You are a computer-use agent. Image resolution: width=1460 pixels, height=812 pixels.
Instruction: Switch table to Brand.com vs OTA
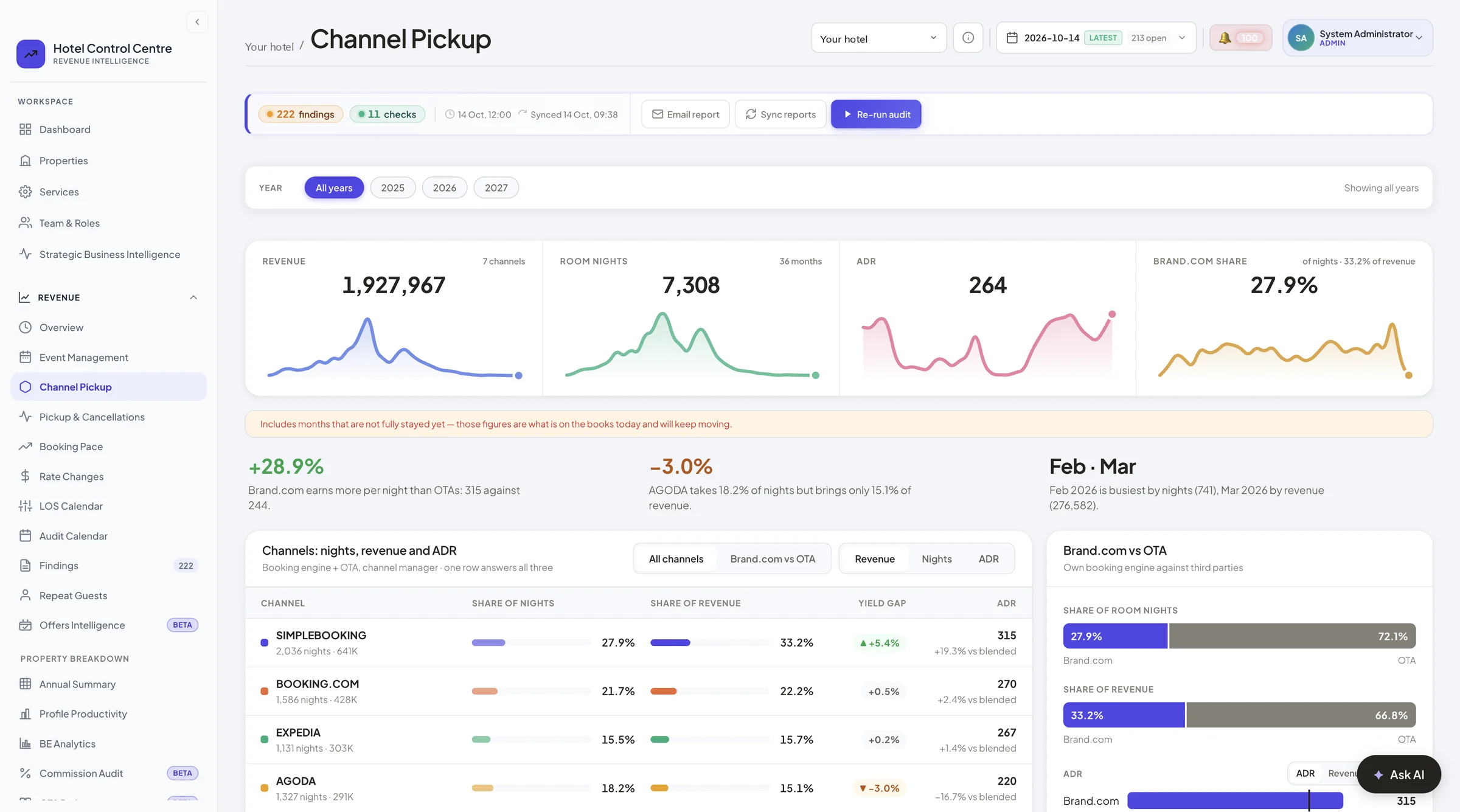[773, 559]
